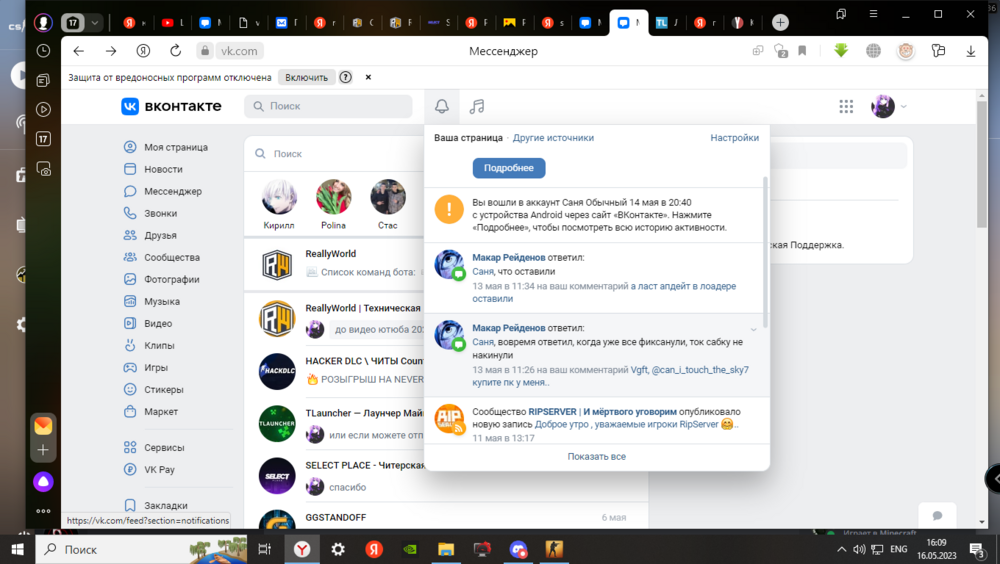Switch to Другие источники tab
The image size is (1000, 564).
pos(553,138)
